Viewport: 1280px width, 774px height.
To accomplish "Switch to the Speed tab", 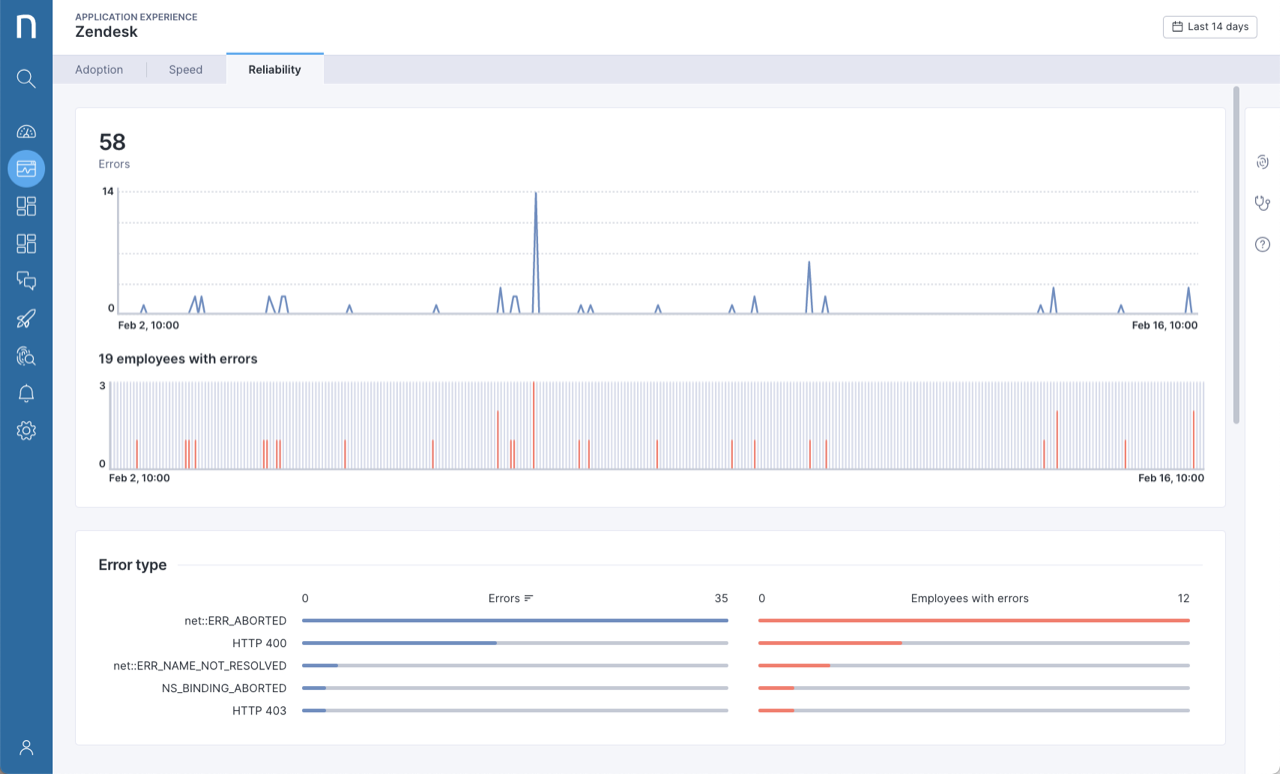I will (x=185, y=69).
